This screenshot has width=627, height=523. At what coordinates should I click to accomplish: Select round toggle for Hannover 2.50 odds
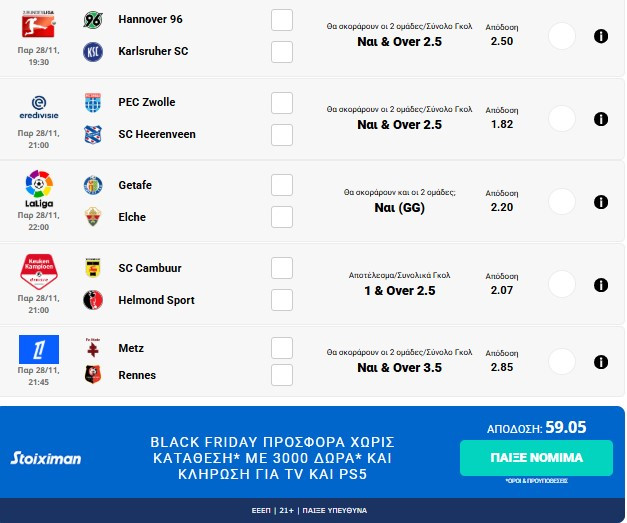[x=563, y=36]
